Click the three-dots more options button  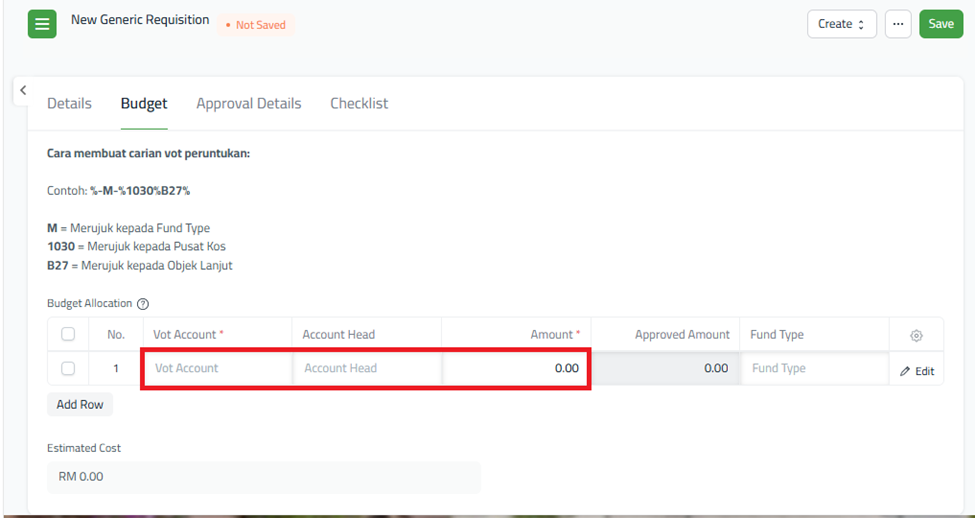(898, 24)
